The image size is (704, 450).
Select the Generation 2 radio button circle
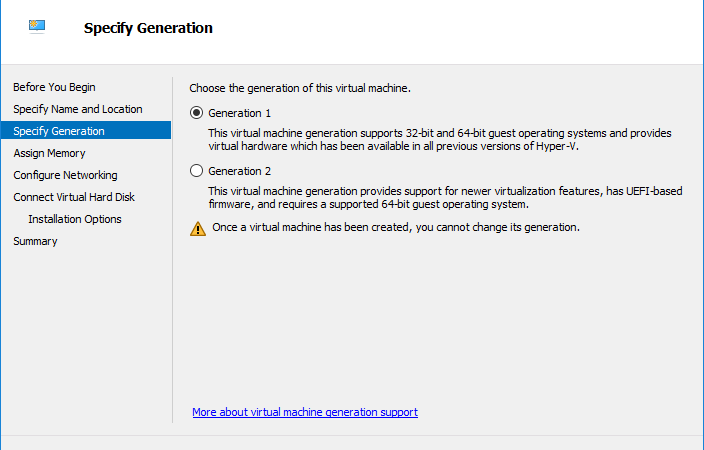coord(196,171)
